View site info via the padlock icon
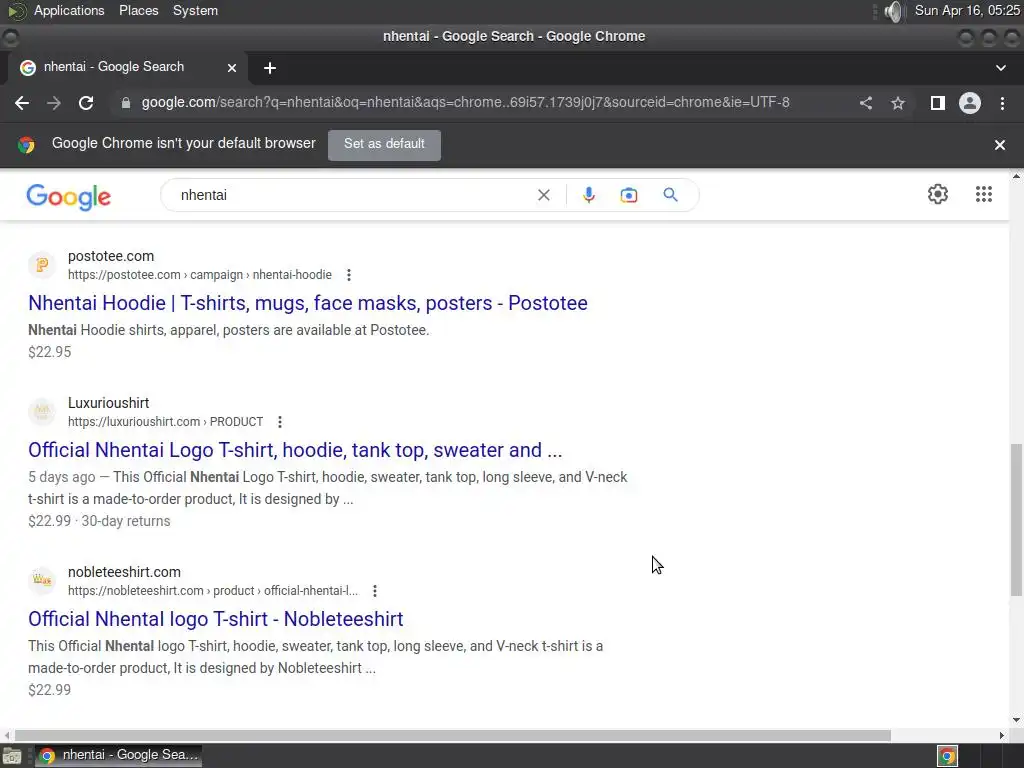The height and width of the screenshot is (768, 1024). pyautogui.click(x=126, y=103)
